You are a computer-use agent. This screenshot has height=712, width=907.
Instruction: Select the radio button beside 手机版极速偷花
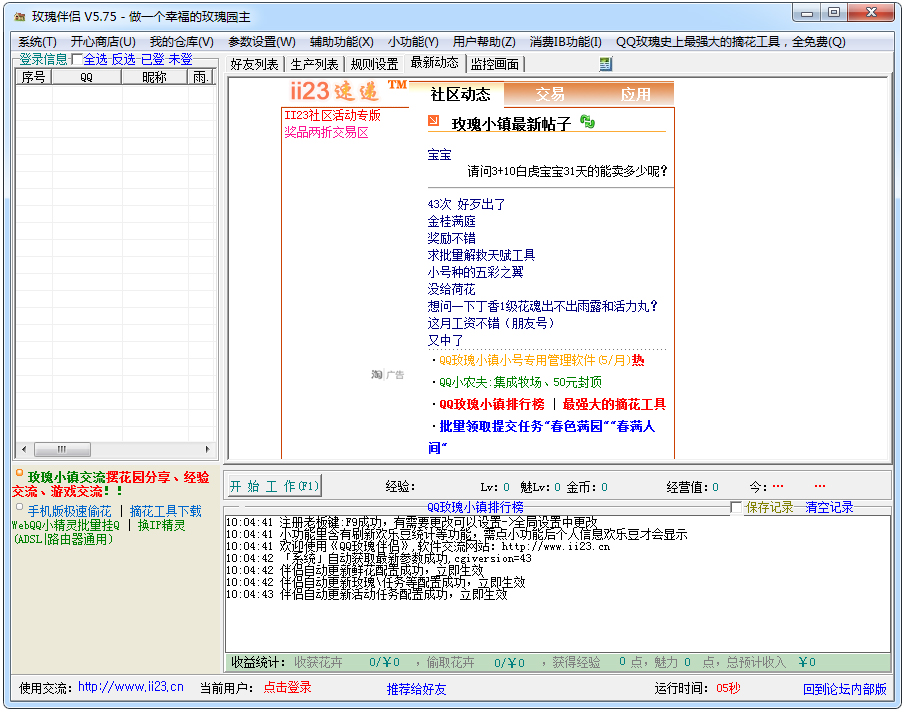(20, 507)
